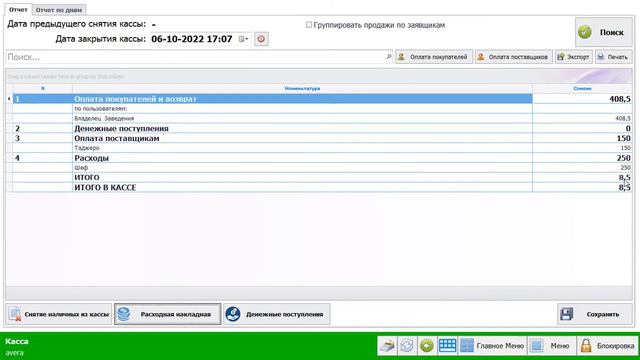Click the 408,5 total in first row

point(620,99)
